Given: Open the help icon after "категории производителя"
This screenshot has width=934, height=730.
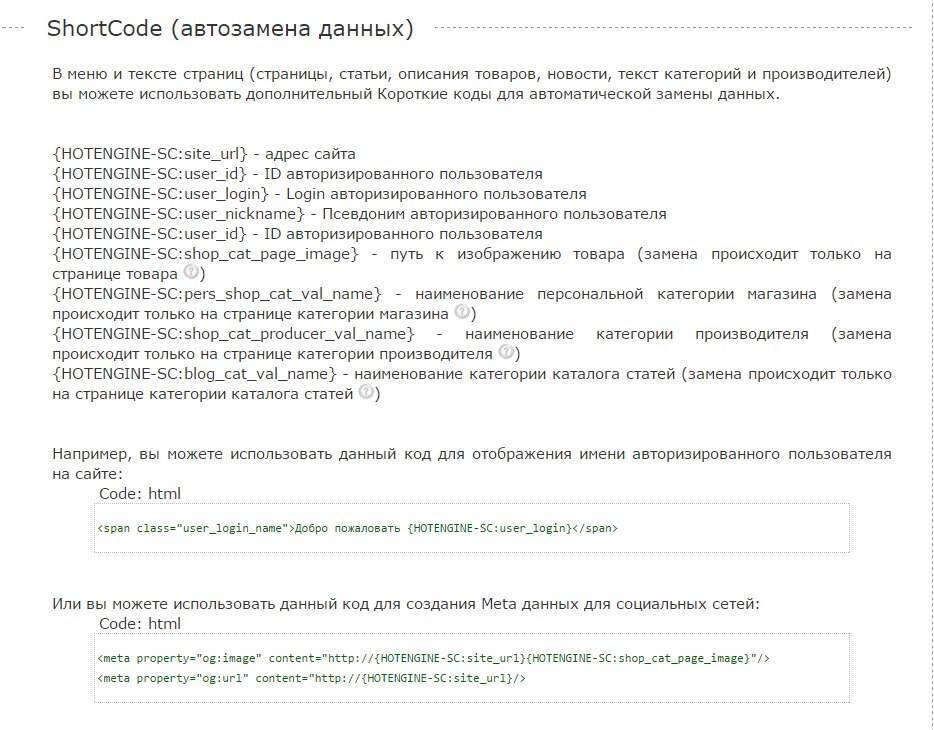Looking at the screenshot, I should pyautogui.click(x=506, y=352).
